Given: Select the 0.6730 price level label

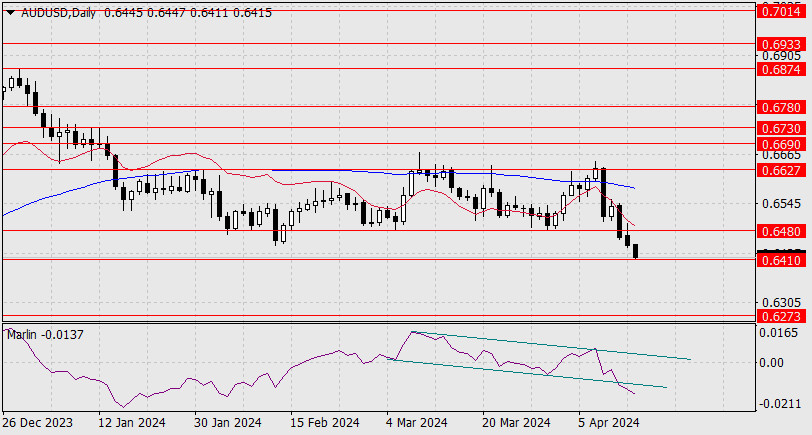Looking at the screenshot, I should [x=781, y=129].
